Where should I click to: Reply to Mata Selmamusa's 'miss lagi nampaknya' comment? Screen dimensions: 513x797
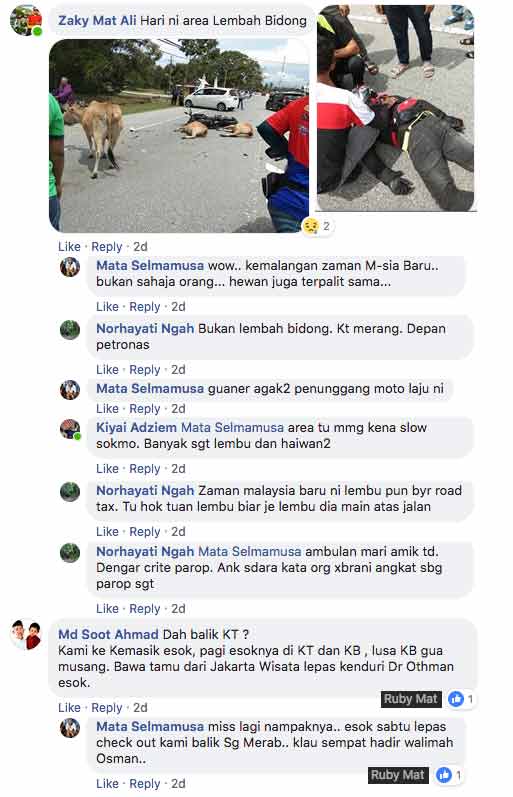click(x=145, y=784)
